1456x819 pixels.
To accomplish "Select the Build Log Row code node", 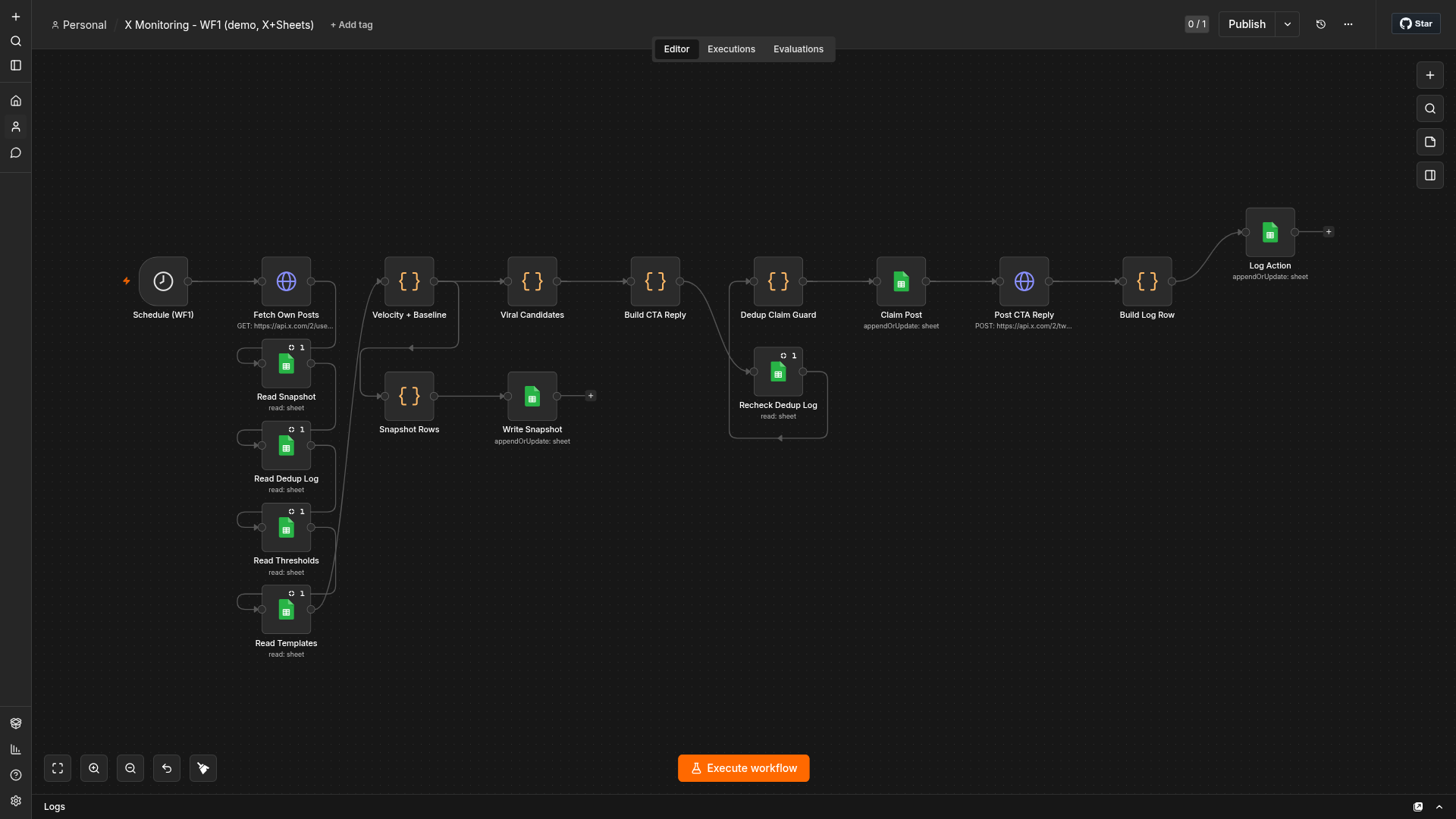I will [x=1147, y=281].
